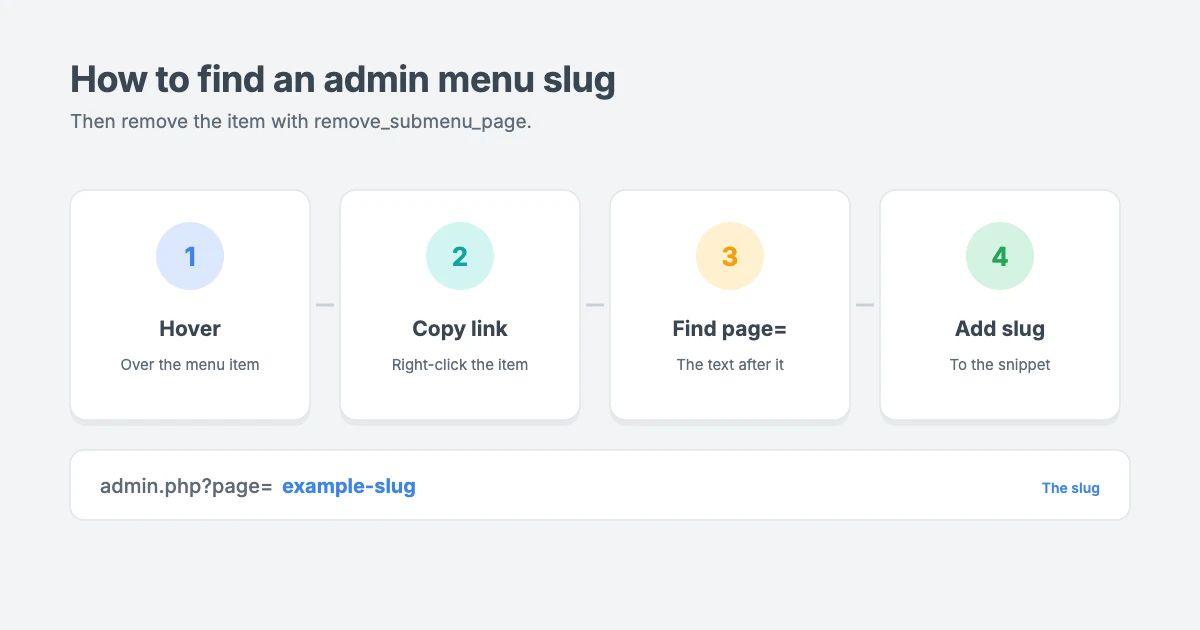This screenshot has height=630, width=1200.
Task: Click the teal circle numbered 2
Action: click(460, 256)
